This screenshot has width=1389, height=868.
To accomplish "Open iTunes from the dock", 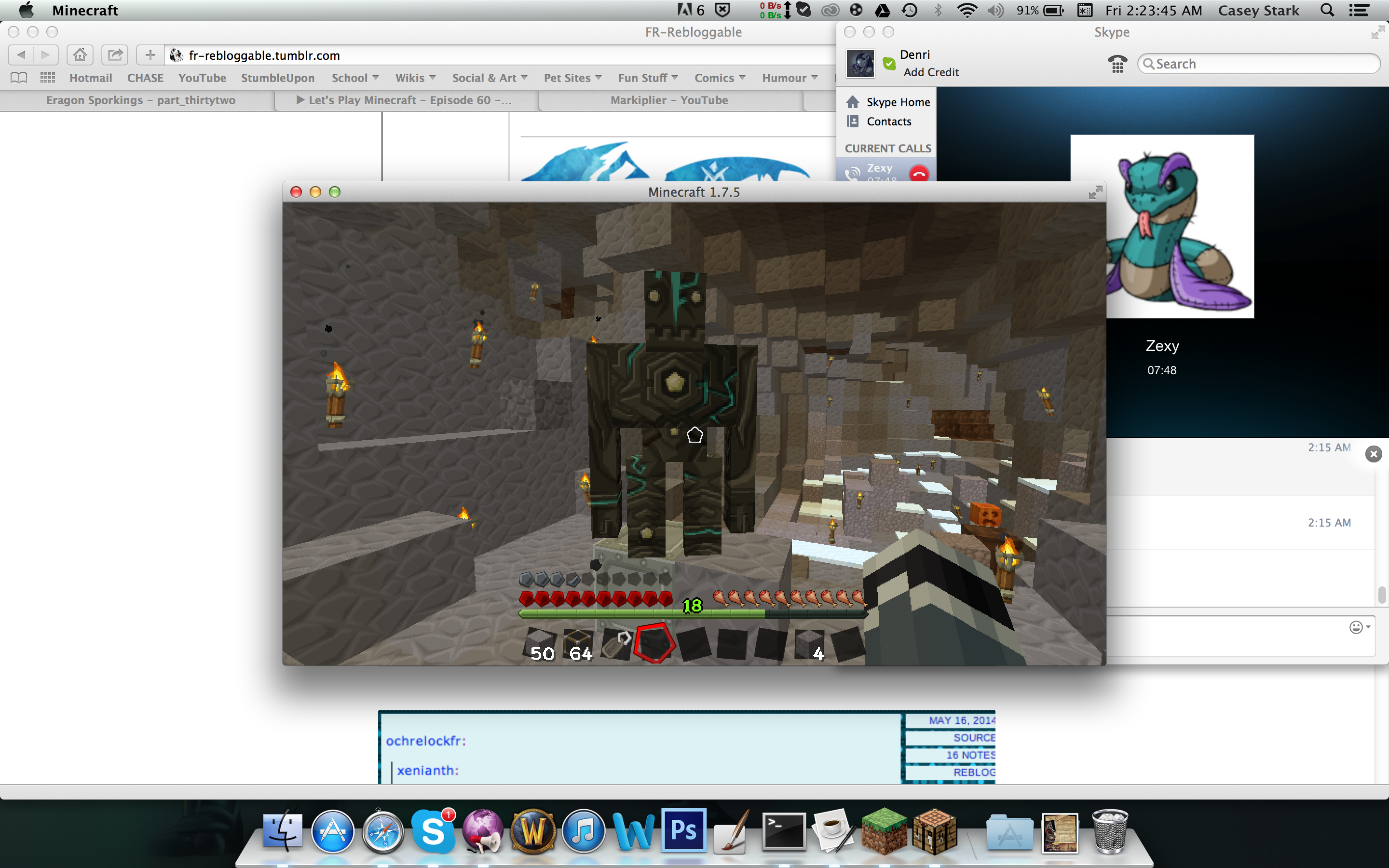I will click(583, 831).
